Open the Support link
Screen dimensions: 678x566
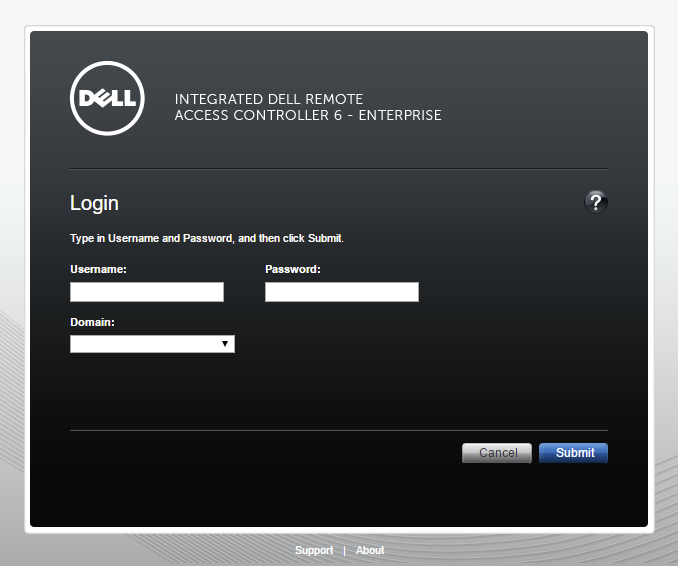[x=314, y=551]
